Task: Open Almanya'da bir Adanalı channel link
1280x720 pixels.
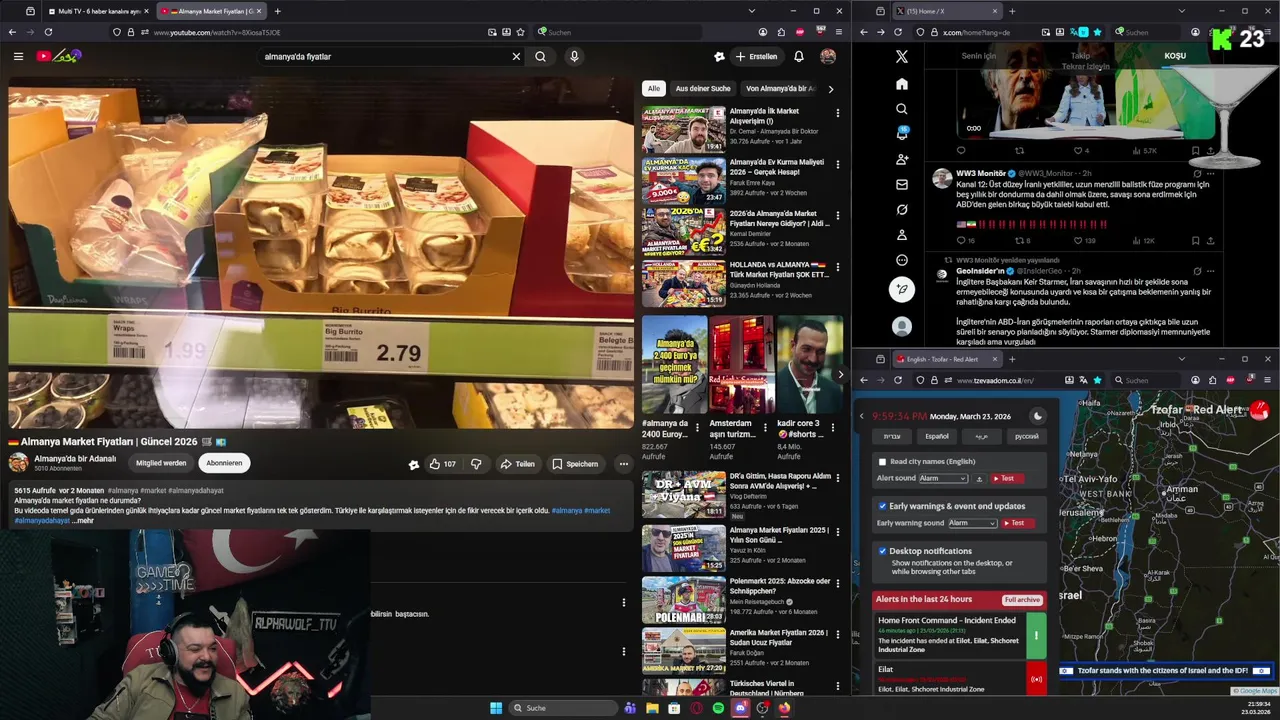Action: [75, 459]
